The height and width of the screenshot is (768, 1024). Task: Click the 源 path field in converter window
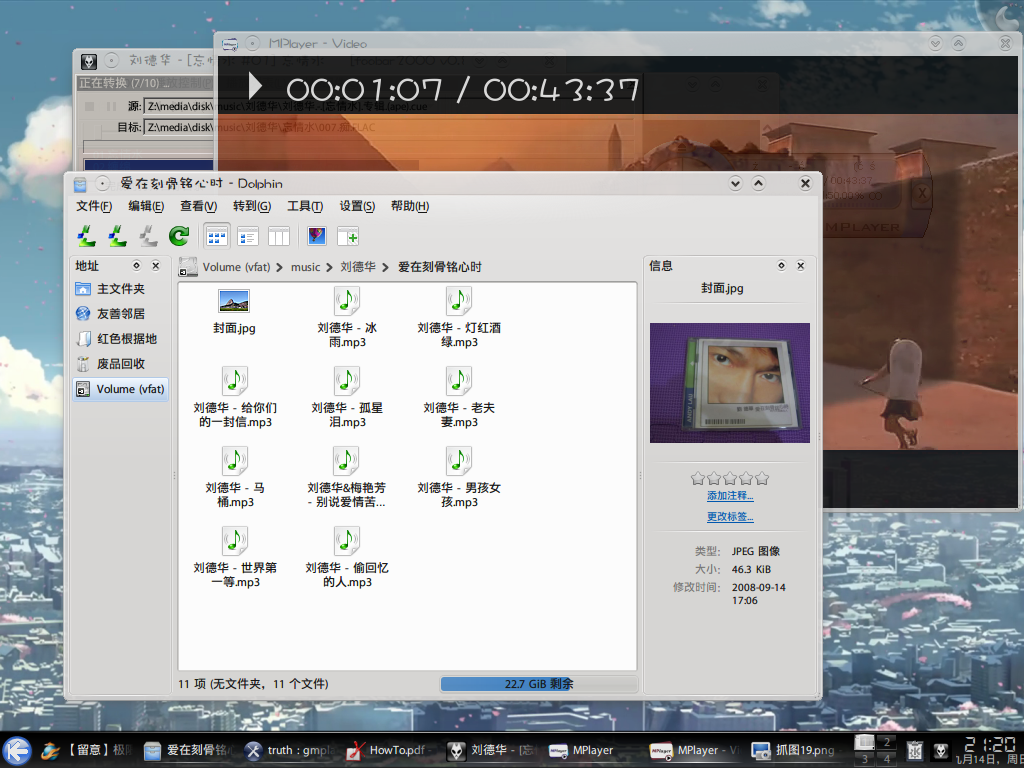178,106
